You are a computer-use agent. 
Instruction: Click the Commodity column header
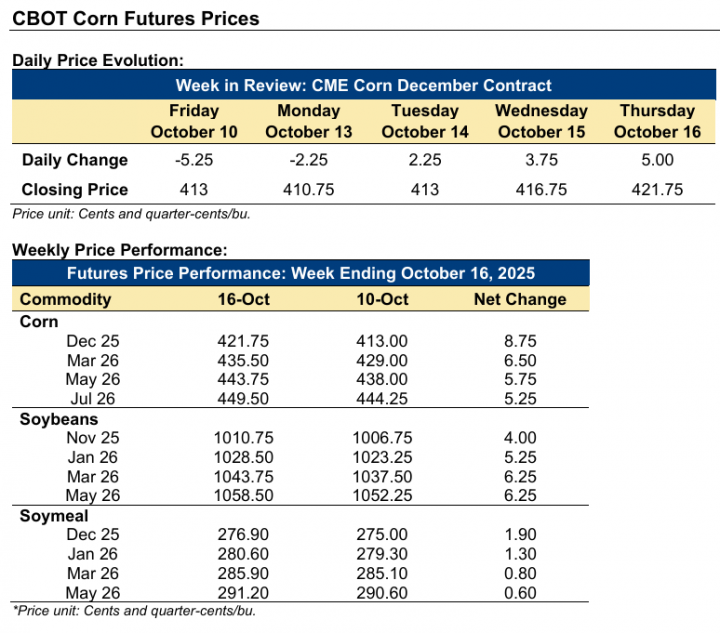tap(66, 299)
